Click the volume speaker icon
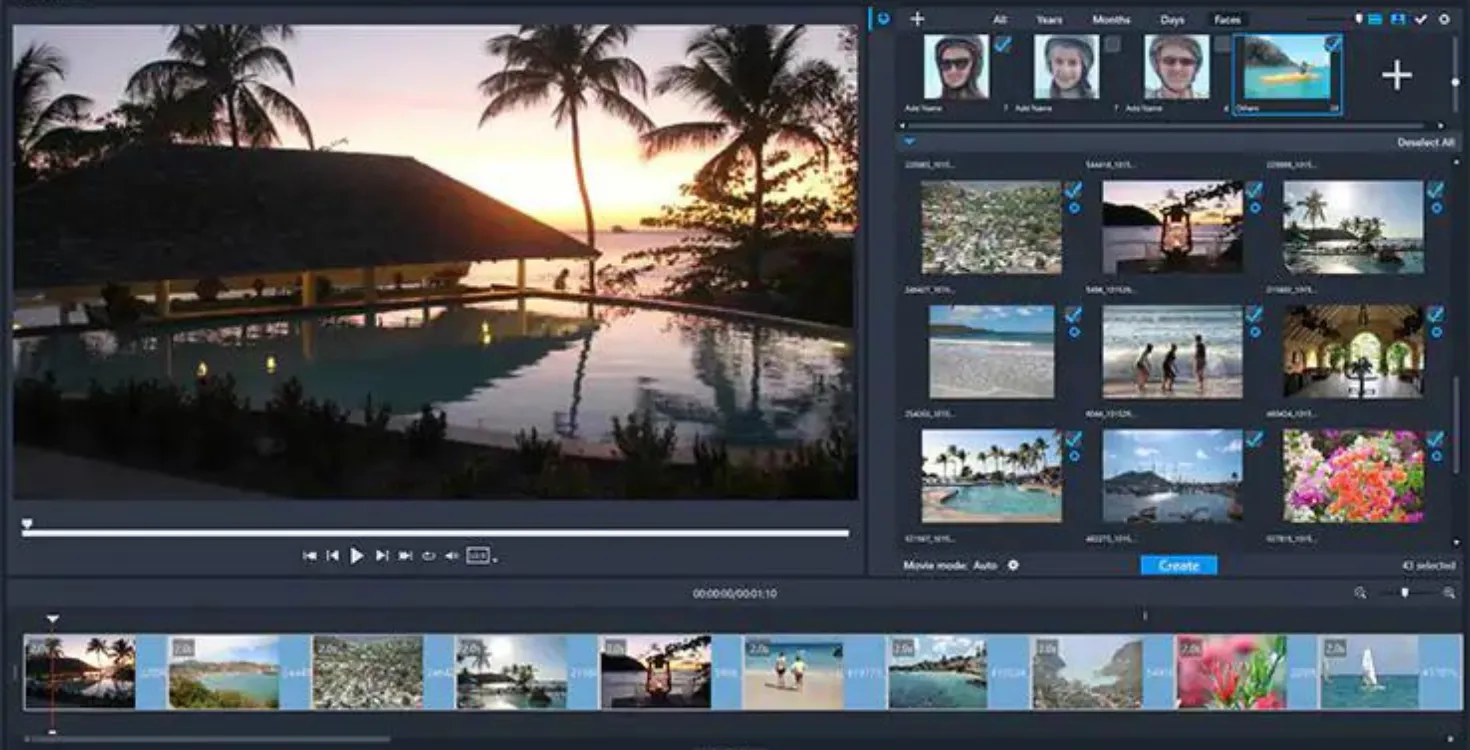The height and width of the screenshot is (750, 1470). coord(451,556)
